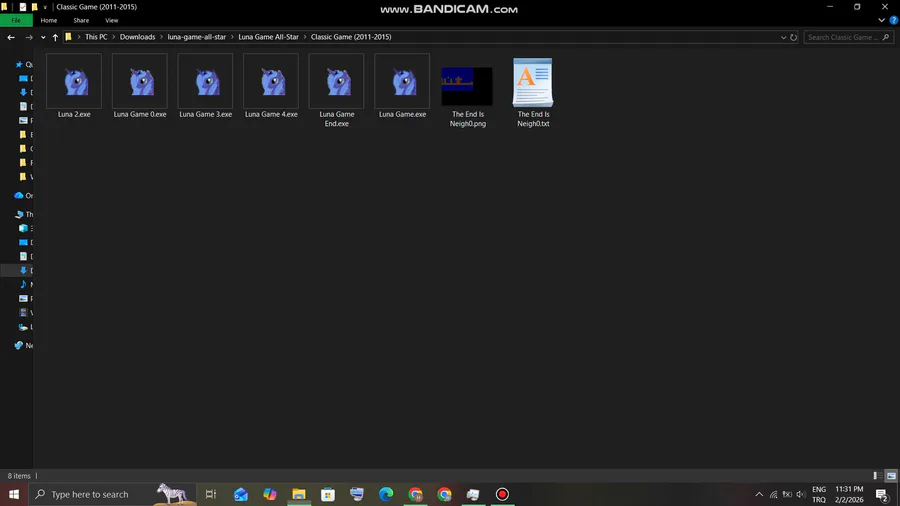This screenshot has height=506, width=900.
Task: Click the Properties checkmark in title bar
Action: (x=22, y=7)
